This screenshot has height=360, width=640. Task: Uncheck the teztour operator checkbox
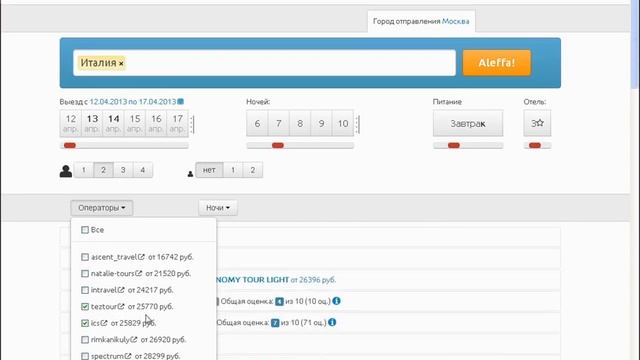85,306
